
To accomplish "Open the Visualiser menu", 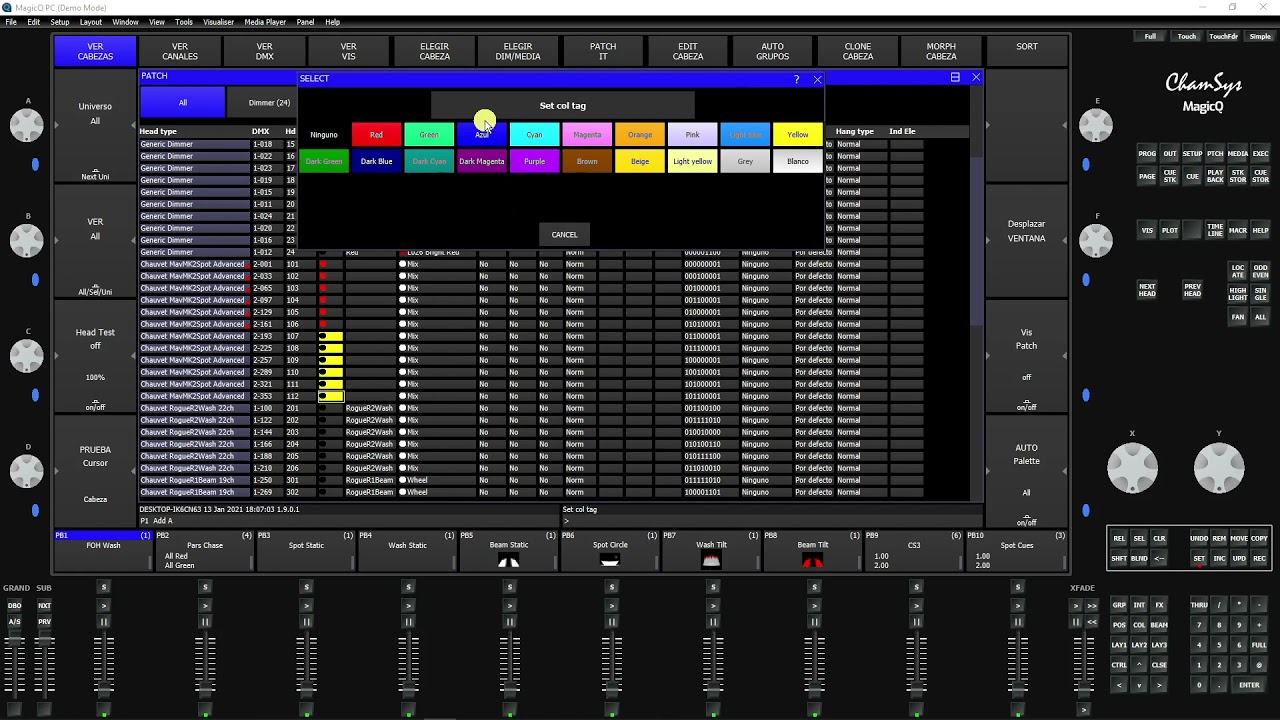I will 218,22.
